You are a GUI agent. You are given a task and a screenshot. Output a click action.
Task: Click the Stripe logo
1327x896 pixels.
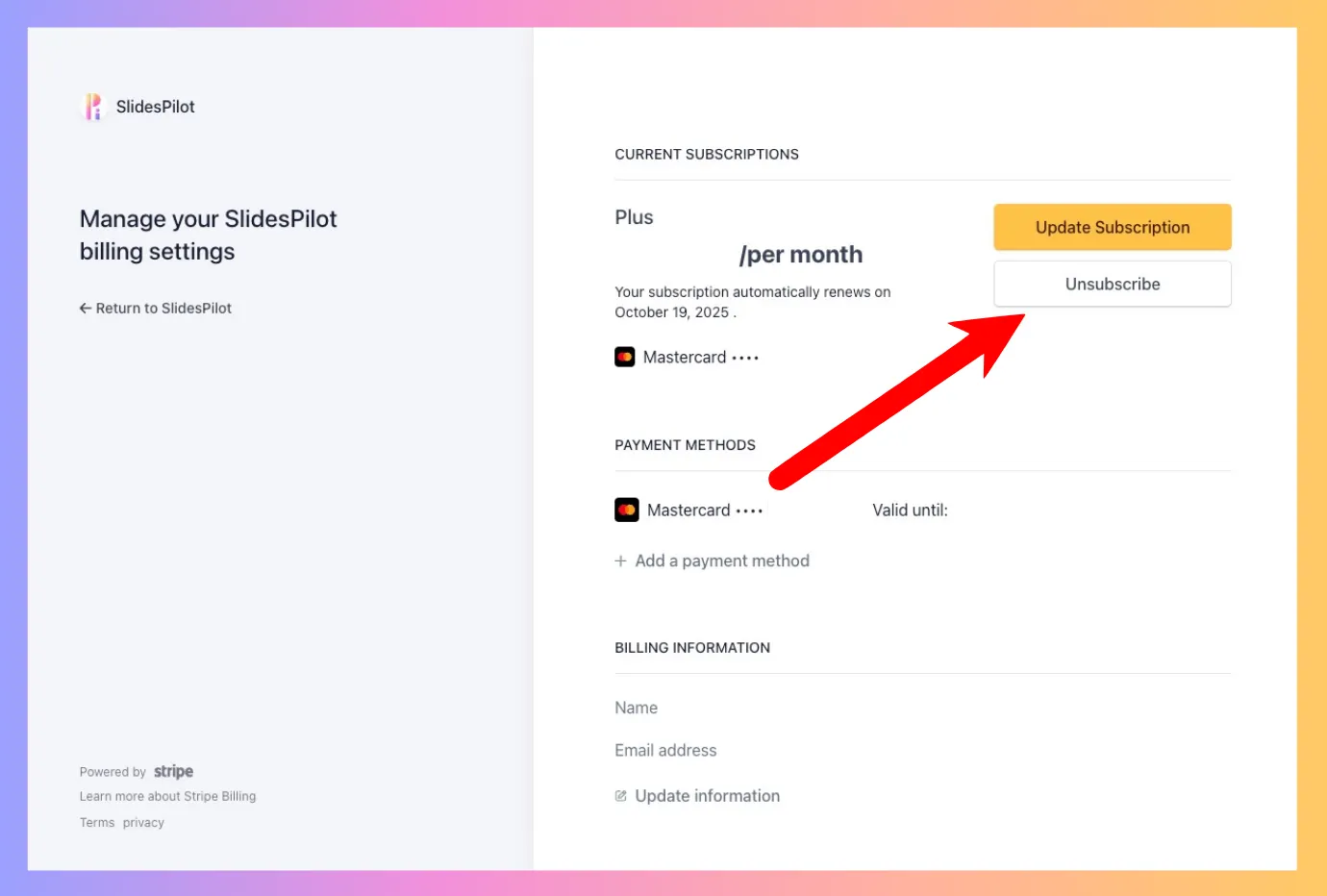coord(173,772)
